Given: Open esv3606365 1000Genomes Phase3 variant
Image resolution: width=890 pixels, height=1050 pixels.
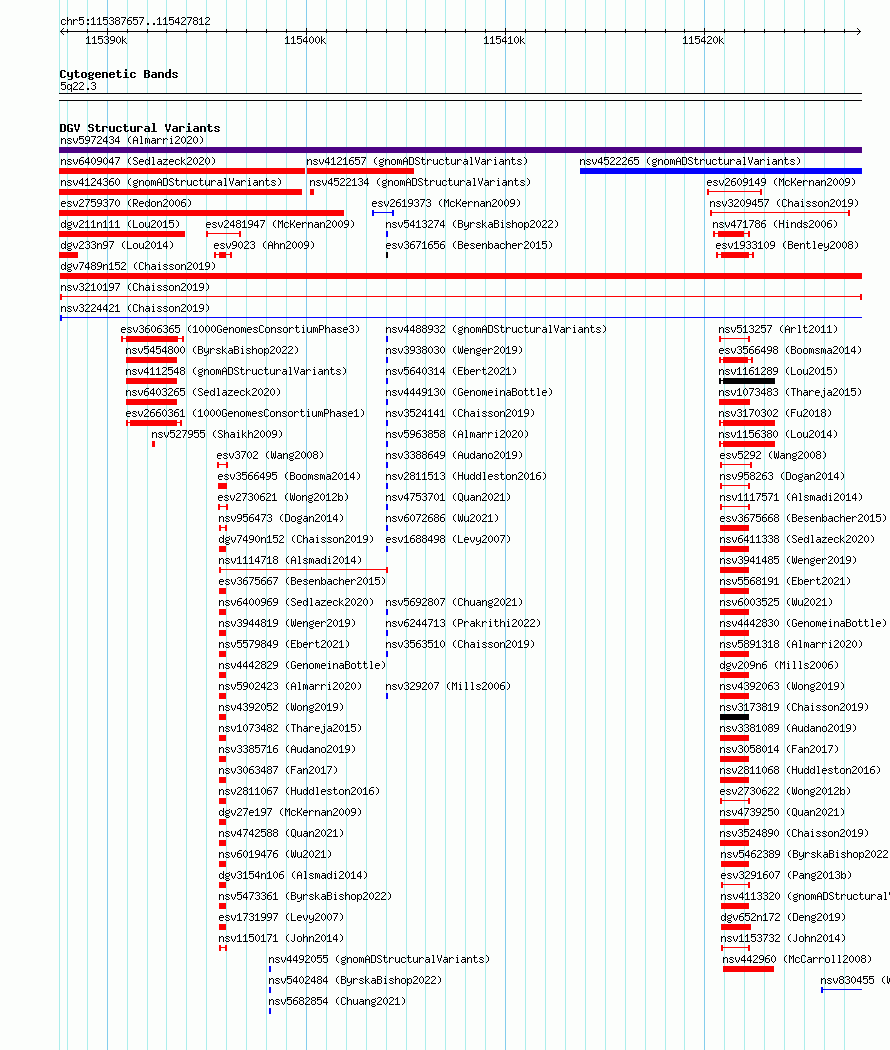Looking at the screenshot, I should pyautogui.click(x=240, y=329).
